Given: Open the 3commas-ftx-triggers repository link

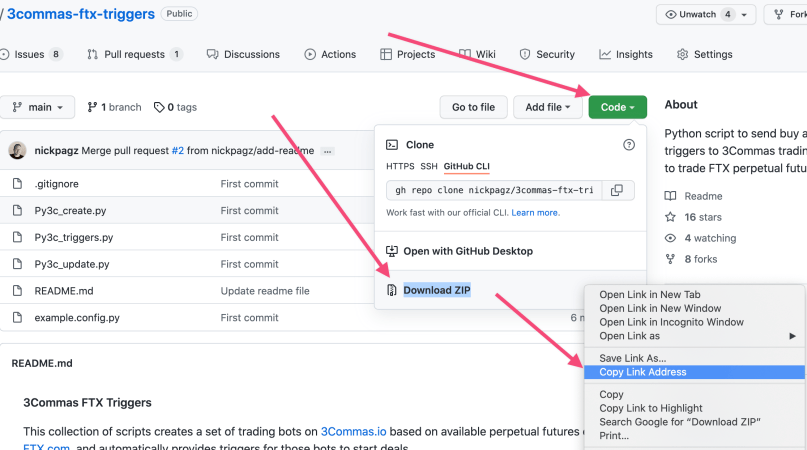Looking at the screenshot, I should pyautogui.click(x=81, y=14).
